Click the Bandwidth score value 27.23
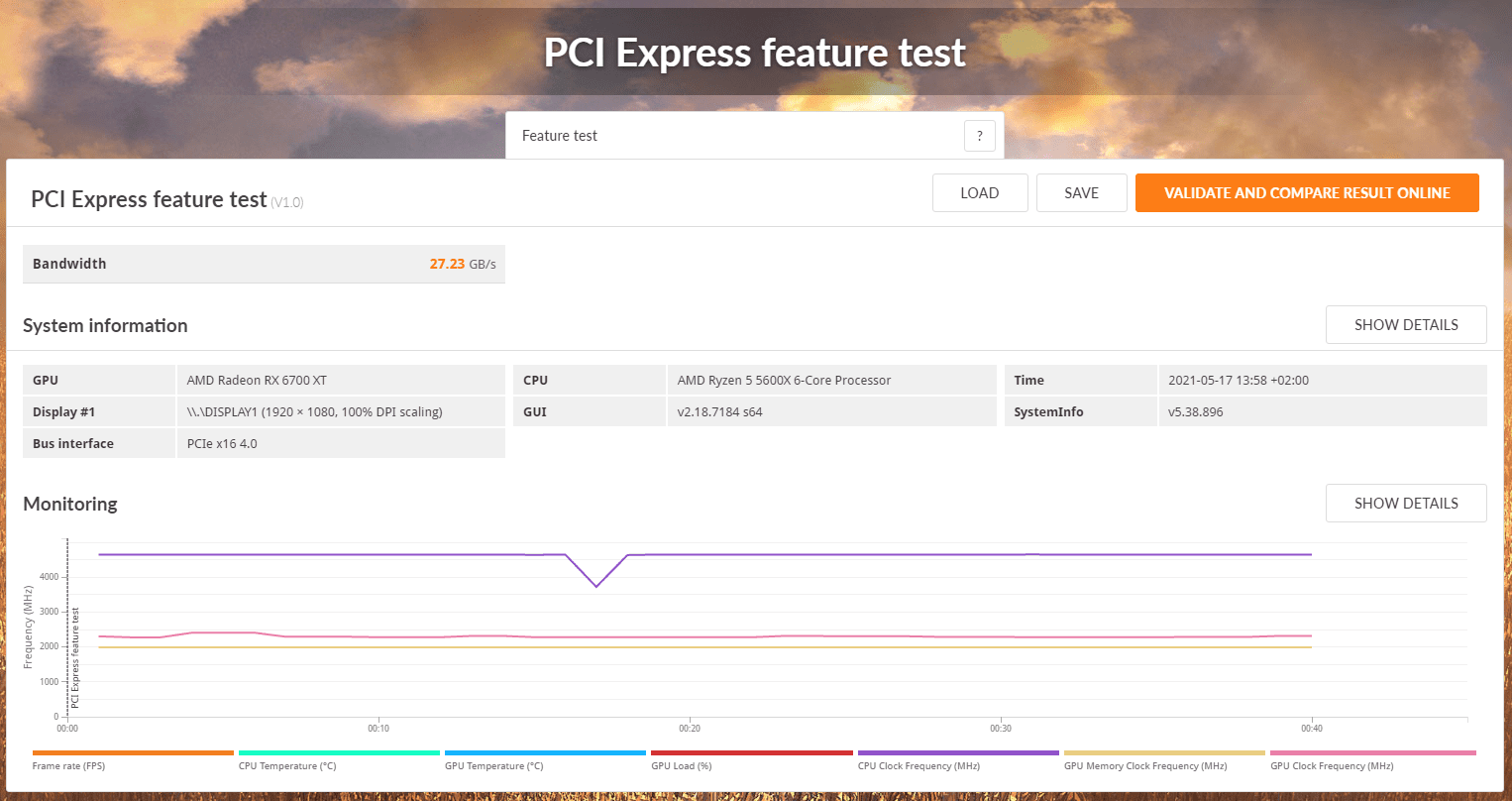Screen dimensions: 1512x801 tap(447, 264)
